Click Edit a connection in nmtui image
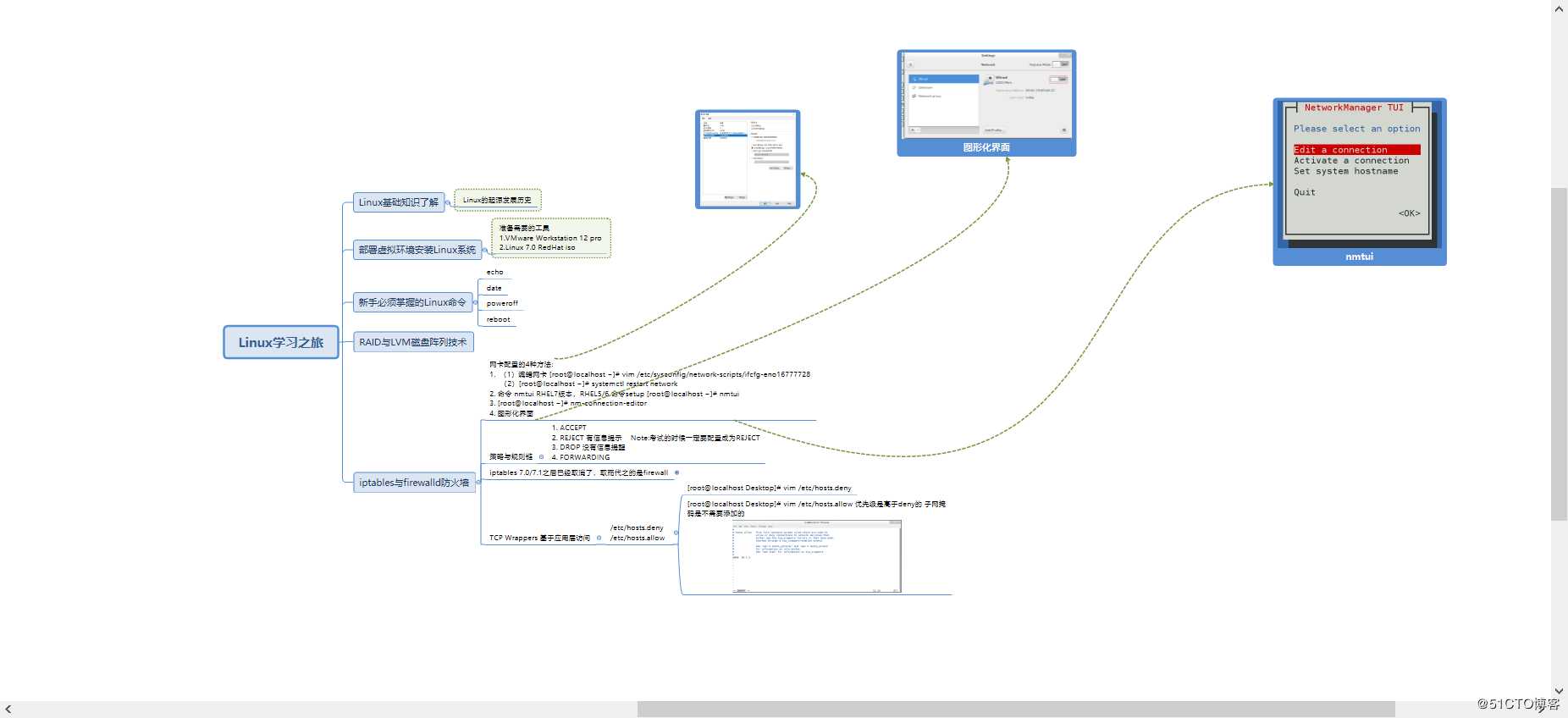 pyautogui.click(x=1356, y=150)
